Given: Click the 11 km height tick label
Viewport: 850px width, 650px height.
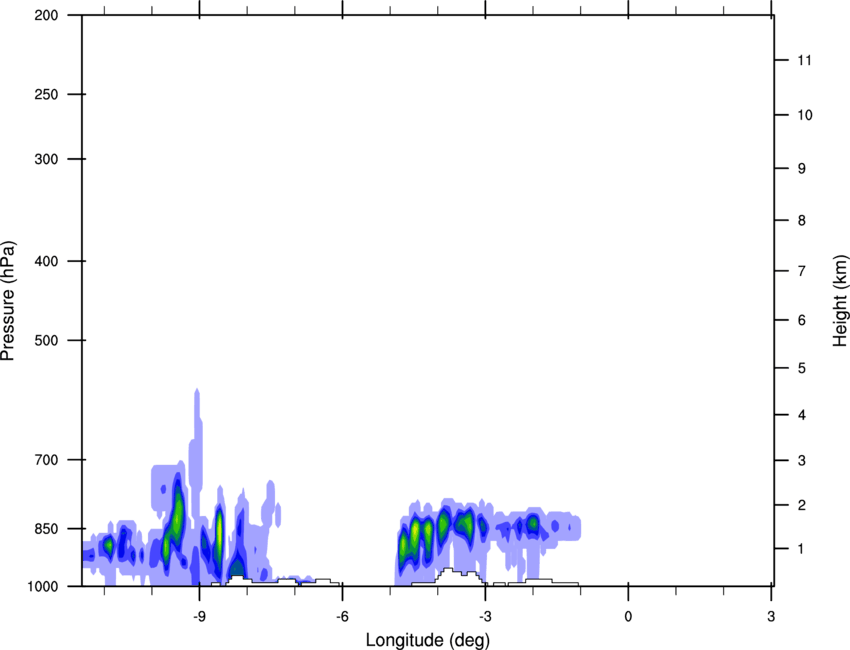Looking at the screenshot, I should click(805, 60).
